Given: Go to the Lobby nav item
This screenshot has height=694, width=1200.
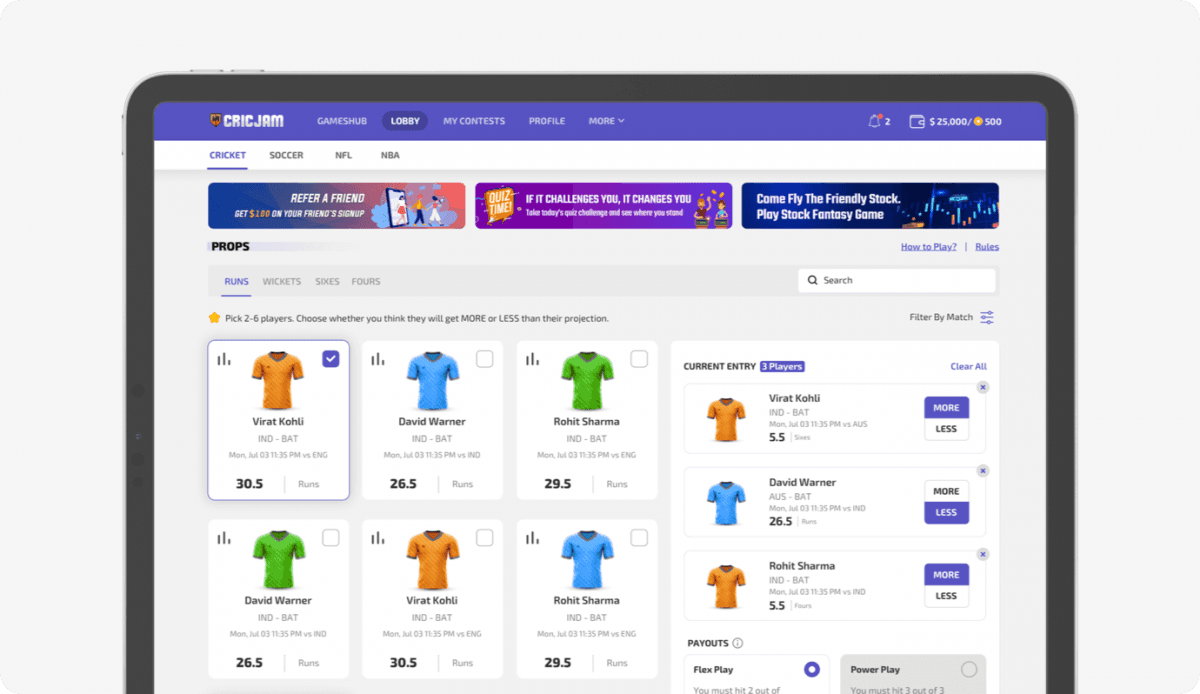Looking at the screenshot, I should [x=405, y=121].
